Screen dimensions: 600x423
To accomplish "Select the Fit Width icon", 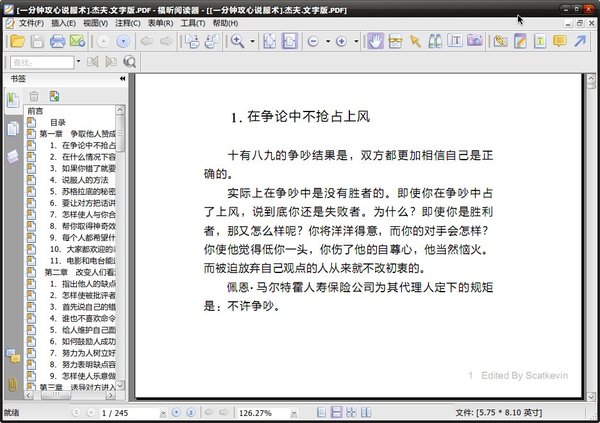I will pos(290,41).
